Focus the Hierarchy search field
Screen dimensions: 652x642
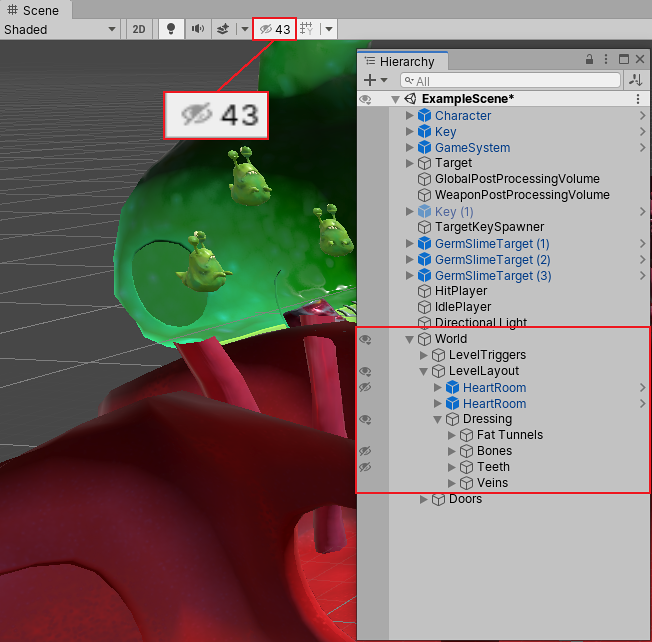(x=510, y=80)
